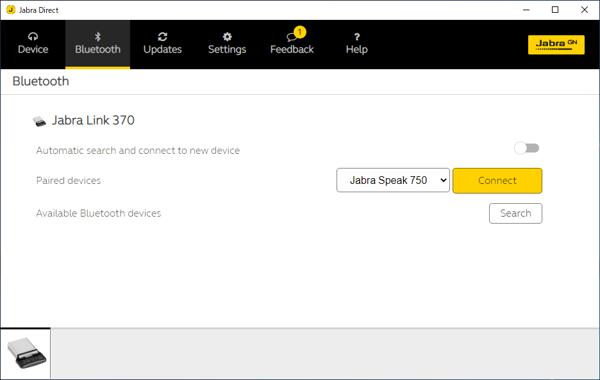Click the Jabra GN logo

click(x=556, y=45)
